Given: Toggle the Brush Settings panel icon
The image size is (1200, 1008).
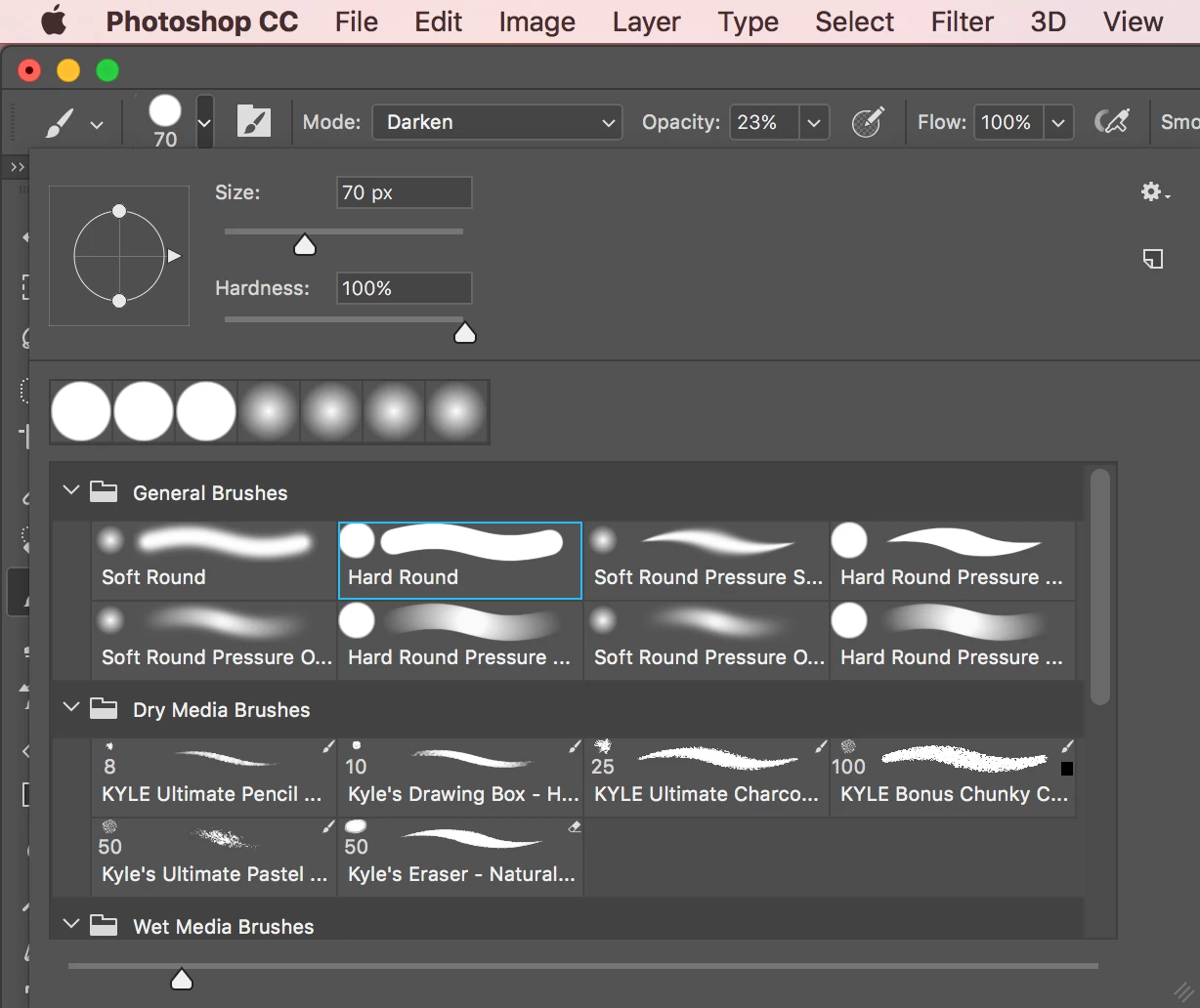Looking at the screenshot, I should [x=253, y=122].
